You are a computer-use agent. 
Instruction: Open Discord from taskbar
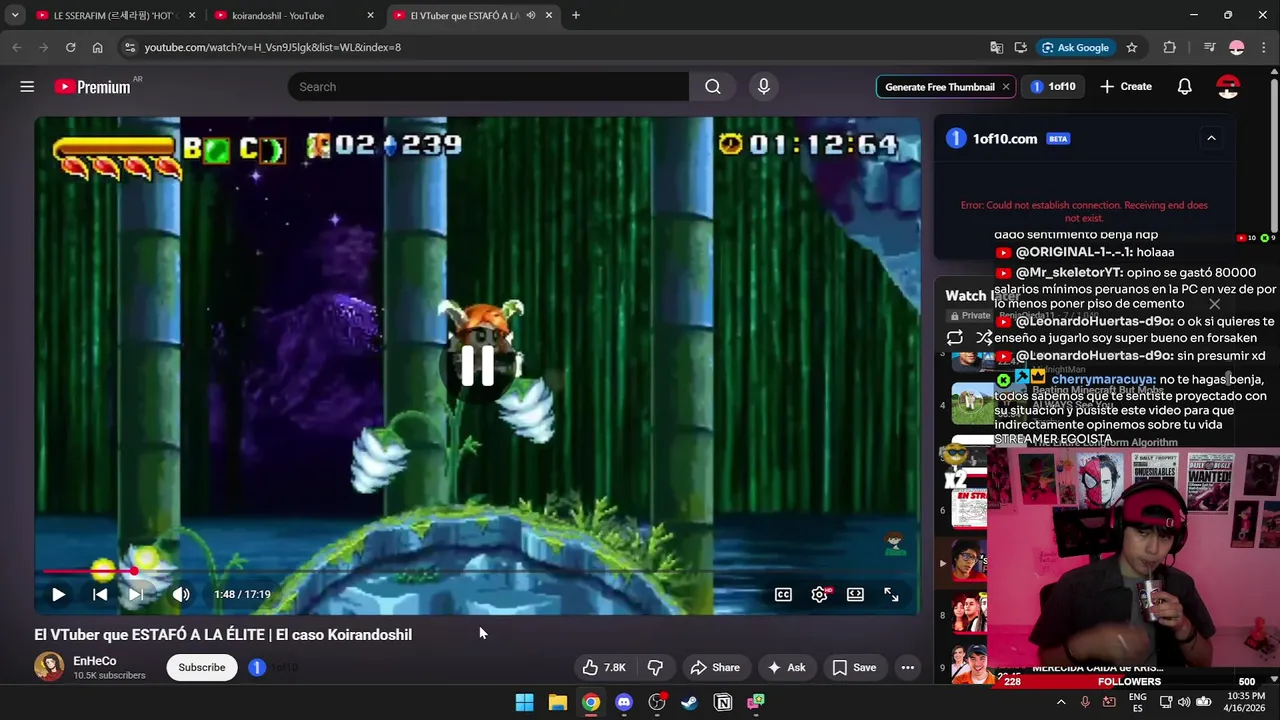point(624,702)
